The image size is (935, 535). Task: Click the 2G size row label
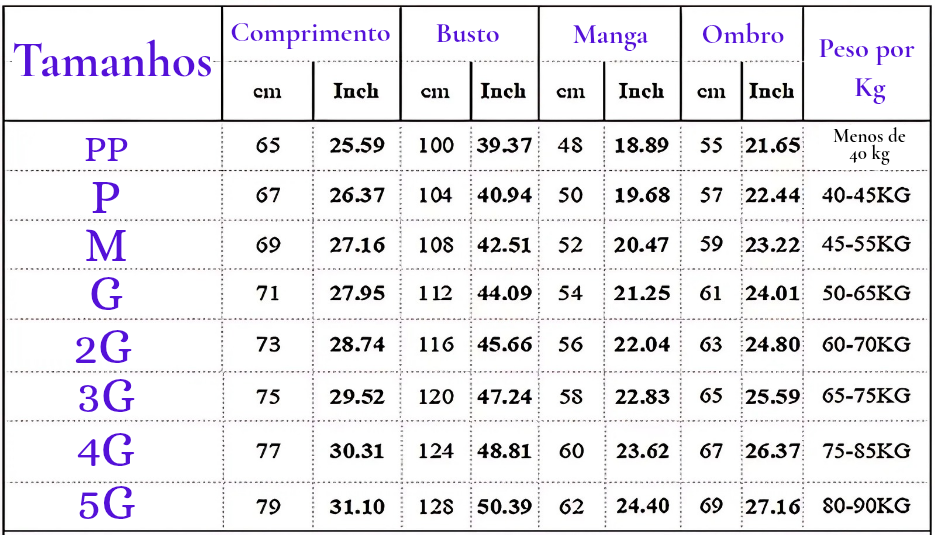(x=103, y=348)
